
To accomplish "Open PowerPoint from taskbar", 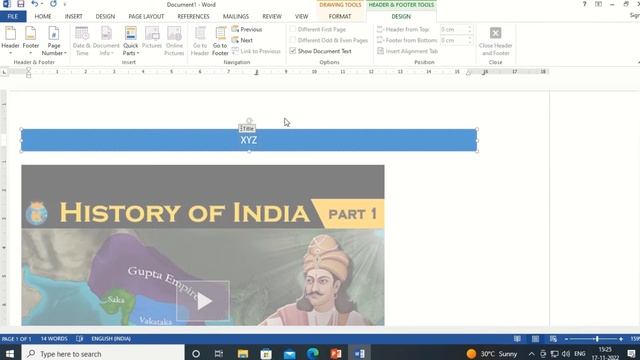I will (x=336, y=353).
